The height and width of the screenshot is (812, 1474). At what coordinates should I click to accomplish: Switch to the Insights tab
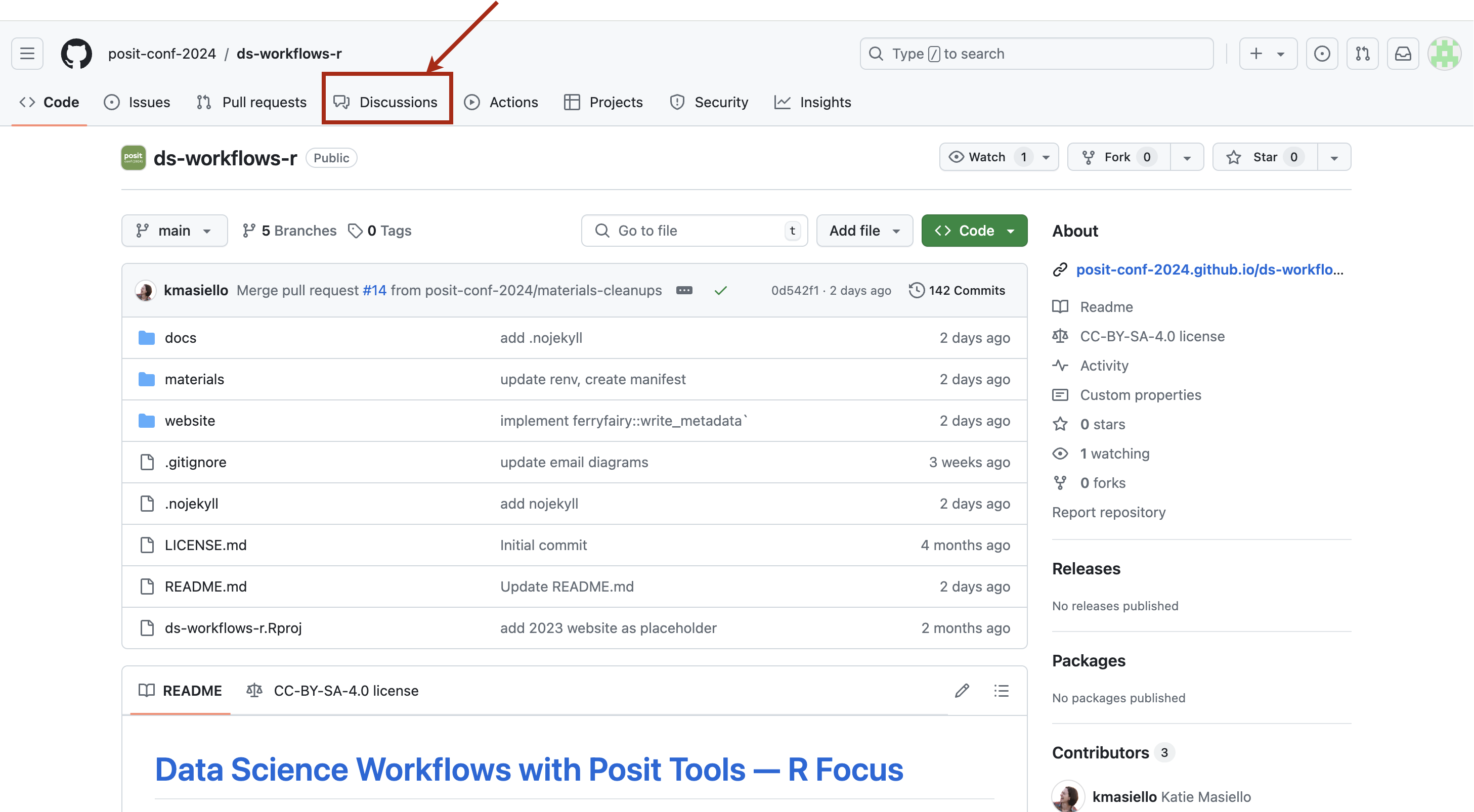(812, 102)
